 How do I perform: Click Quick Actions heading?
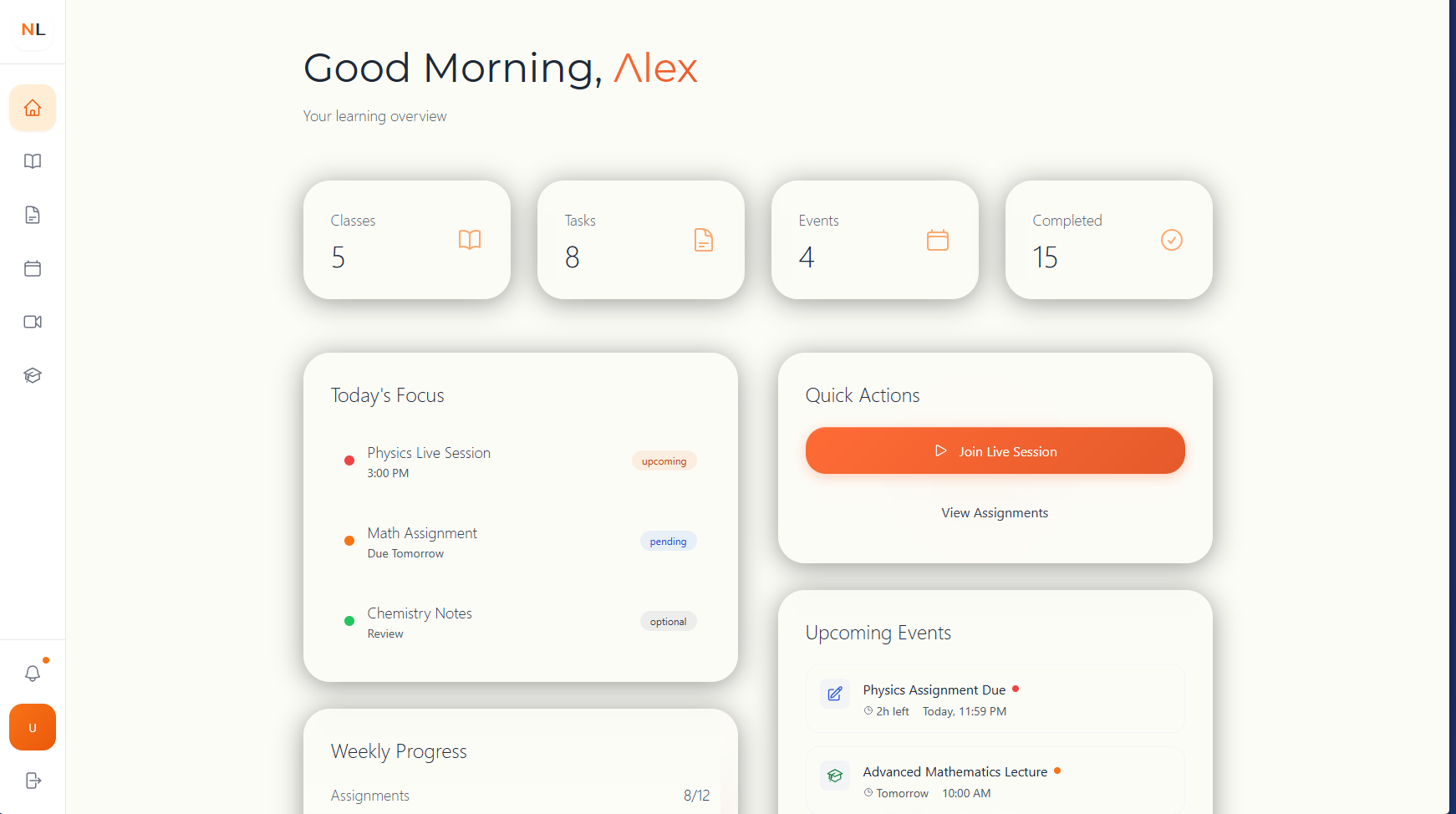863,395
